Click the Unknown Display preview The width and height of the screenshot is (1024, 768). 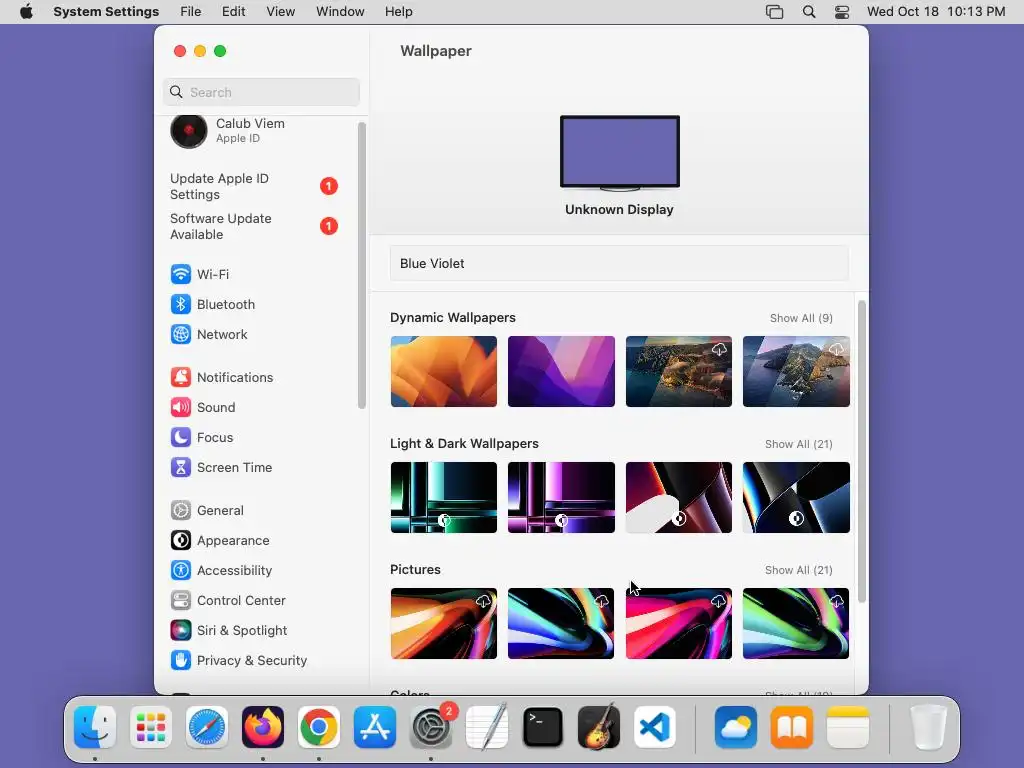620,153
